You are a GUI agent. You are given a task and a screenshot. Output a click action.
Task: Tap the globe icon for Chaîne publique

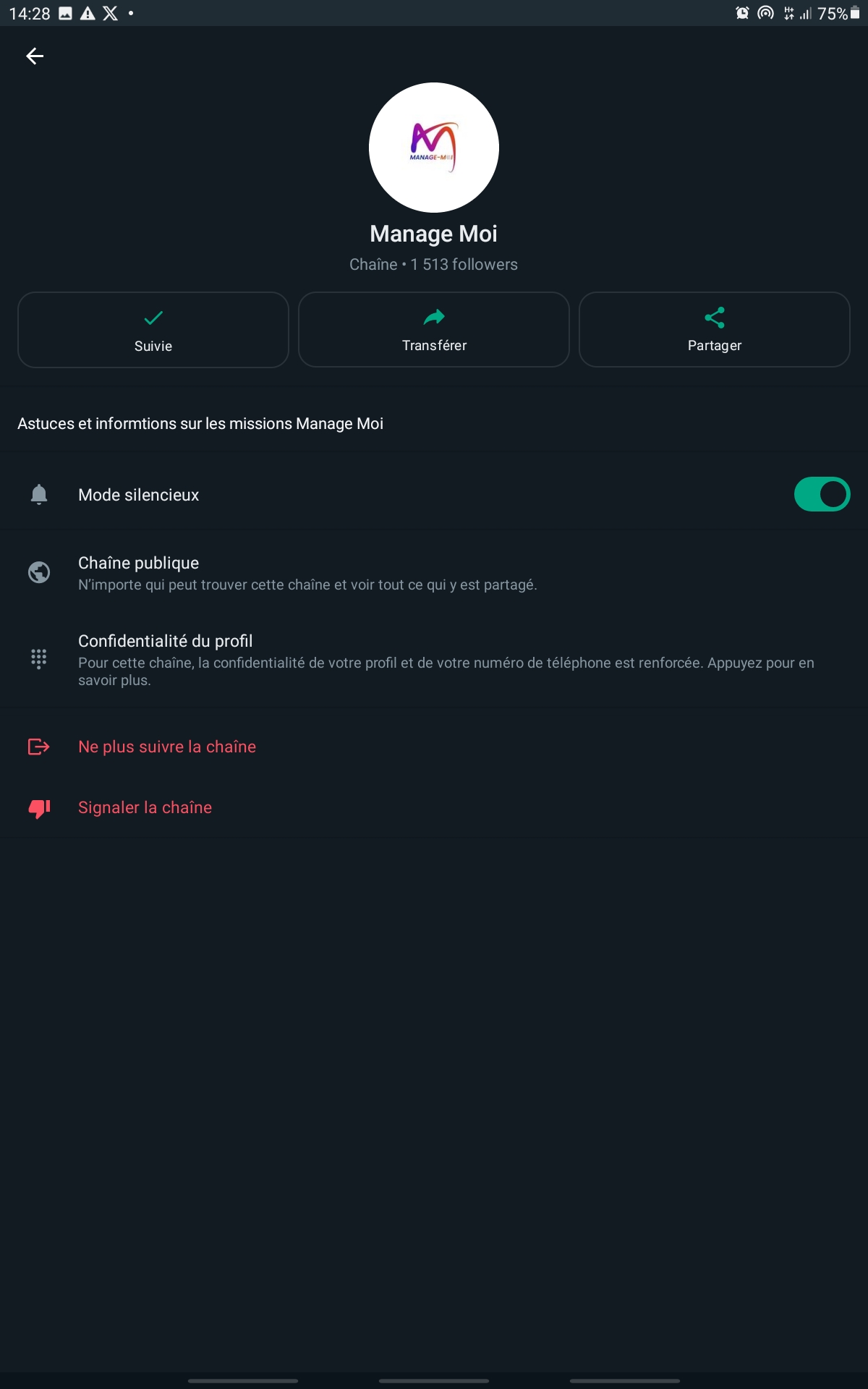pyautogui.click(x=39, y=573)
